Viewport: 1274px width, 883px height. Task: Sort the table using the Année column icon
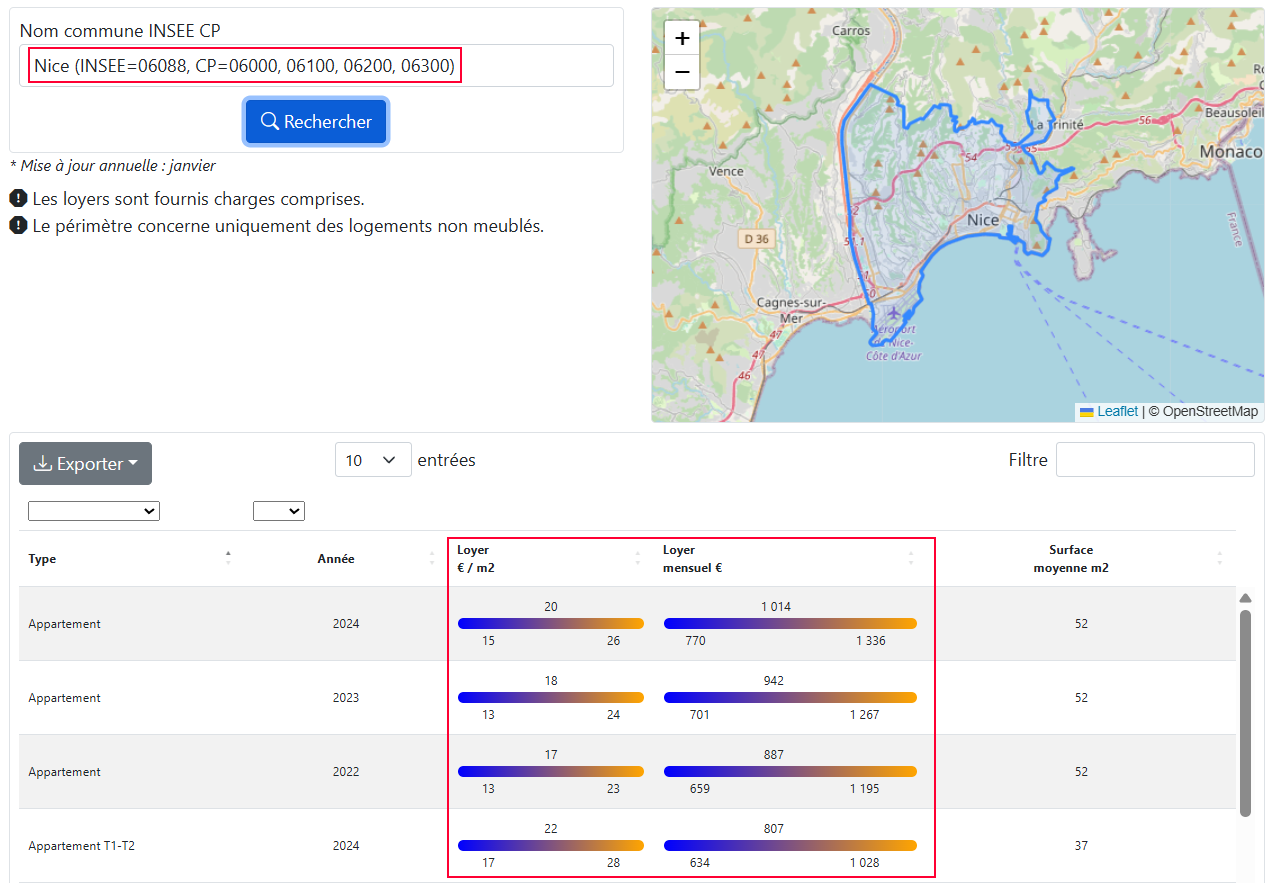[429, 558]
